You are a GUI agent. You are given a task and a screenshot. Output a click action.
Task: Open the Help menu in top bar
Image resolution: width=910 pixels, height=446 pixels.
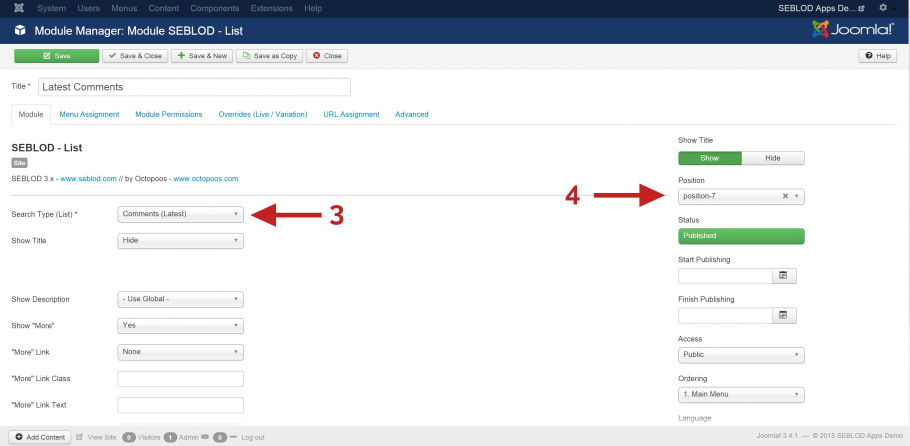click(x=313, y=8)
